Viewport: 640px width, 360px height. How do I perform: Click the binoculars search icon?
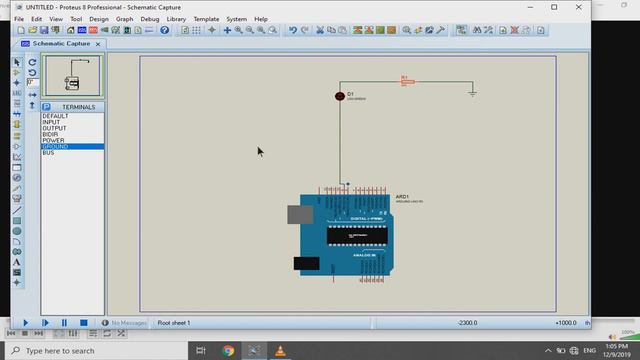(477, 30)
